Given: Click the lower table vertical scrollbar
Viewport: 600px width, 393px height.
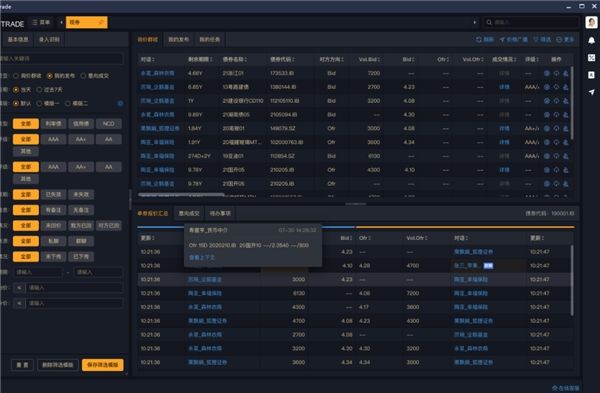Looking at the screenshot, I should [x=572, y=280].
